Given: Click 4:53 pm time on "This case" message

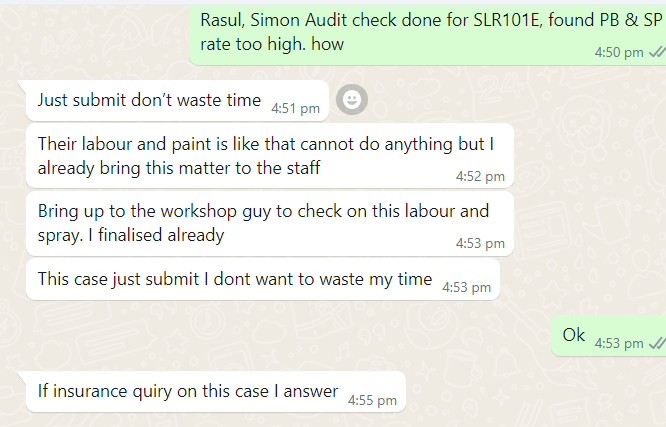Looking at the screenshot, I should pyautogui.click(x=466, y=287).
